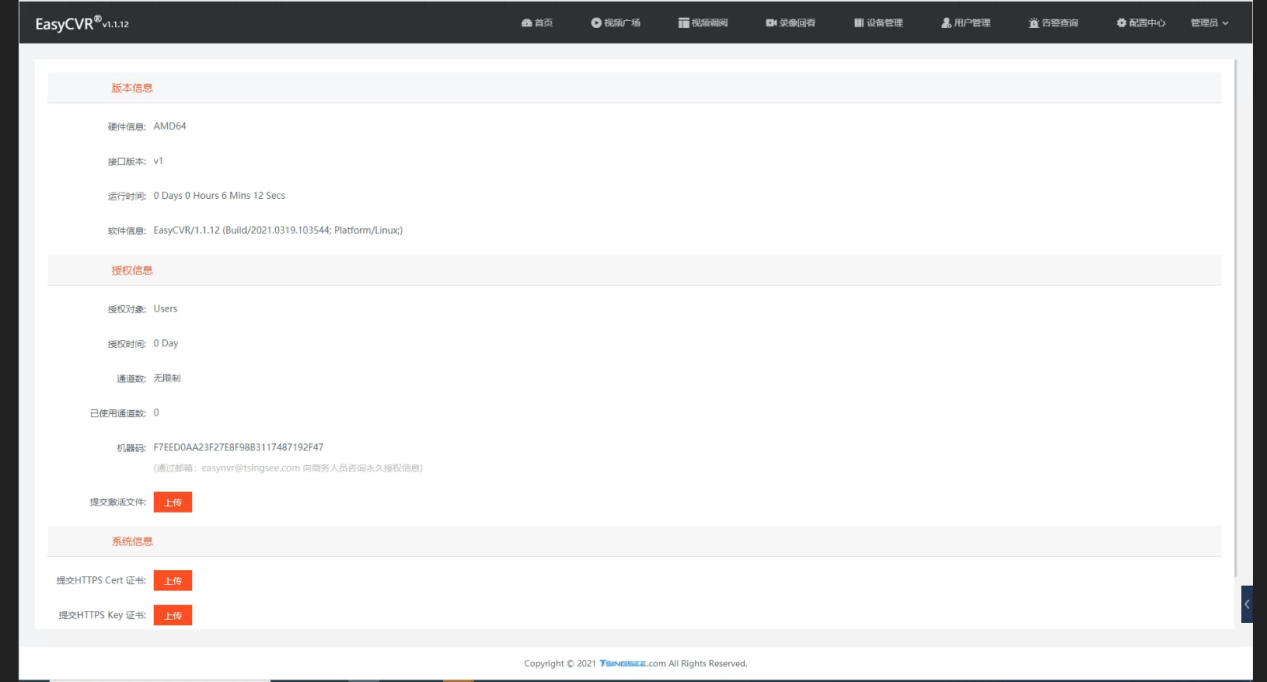Click 上传 for the HTTPS Cert certificate
1267x682 pixels.
click(172, 580)
